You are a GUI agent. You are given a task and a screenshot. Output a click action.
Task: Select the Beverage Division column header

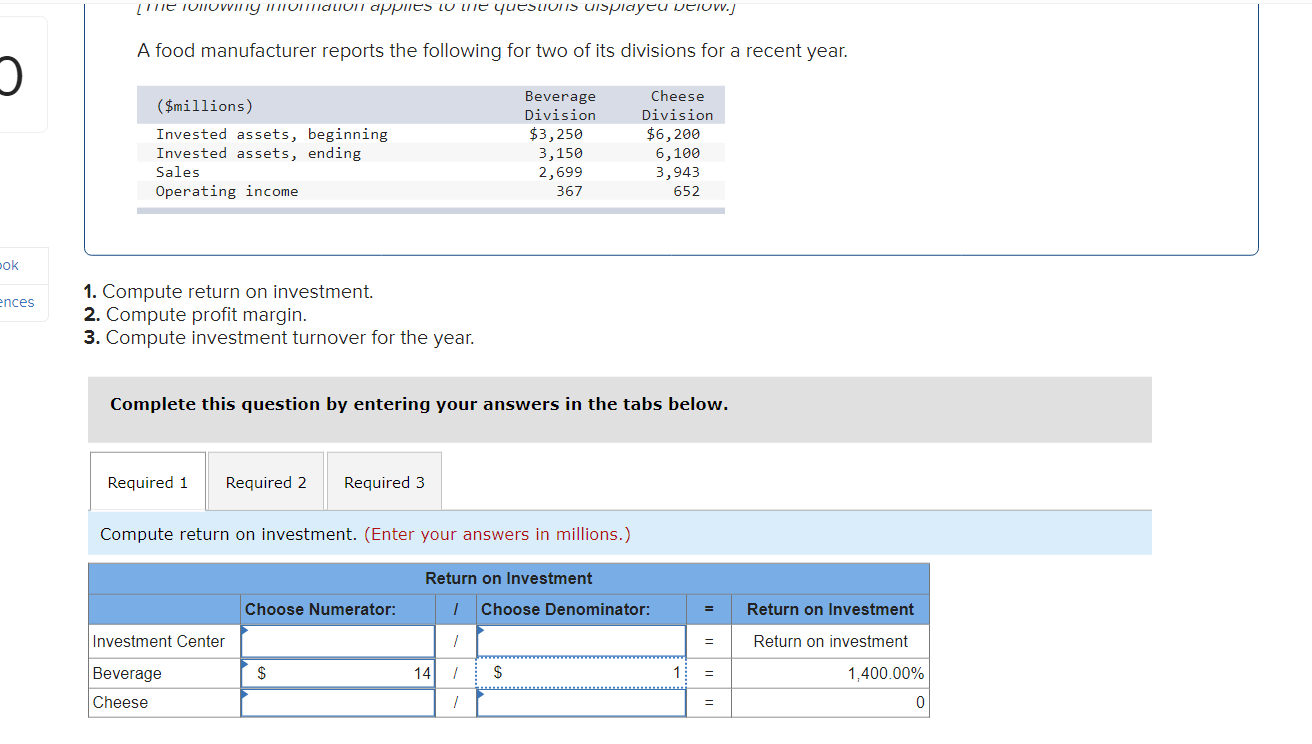tap(560, 105)
